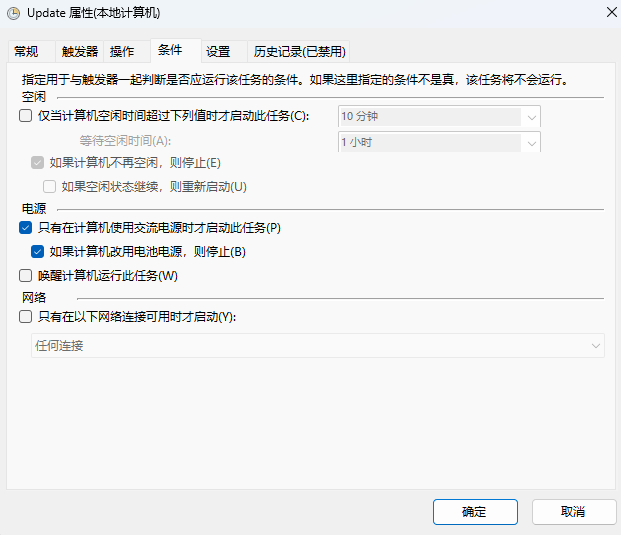Click the 确定 button
Image resolution: width=621 pixels, height=535 pixels.
[x=475, y=512]
